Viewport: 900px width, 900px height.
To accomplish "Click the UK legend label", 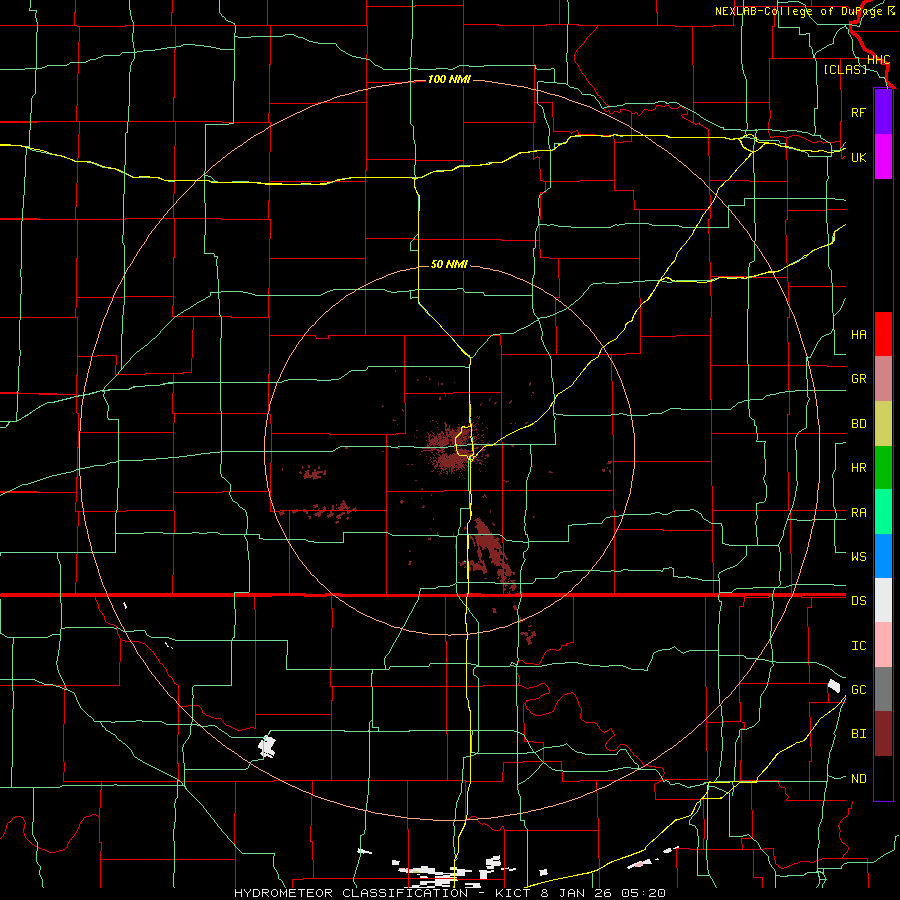I will [x=858, y=157].
